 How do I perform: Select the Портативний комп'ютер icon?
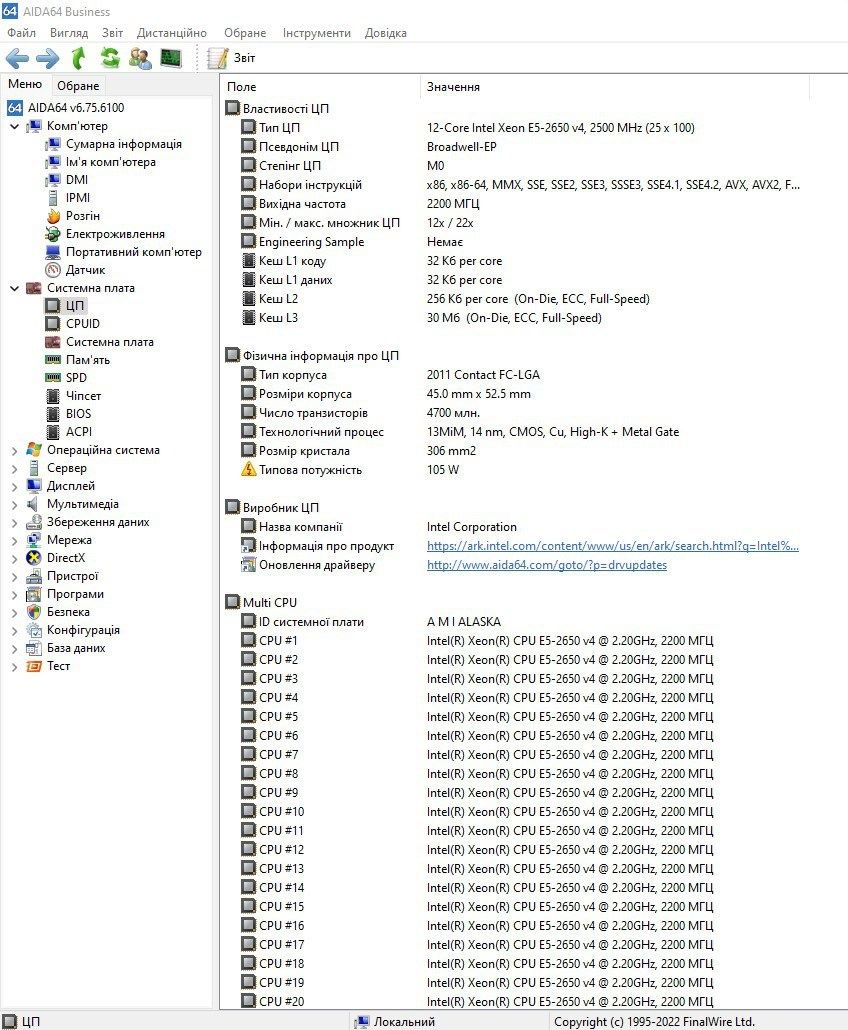click(x=53, y=252)
